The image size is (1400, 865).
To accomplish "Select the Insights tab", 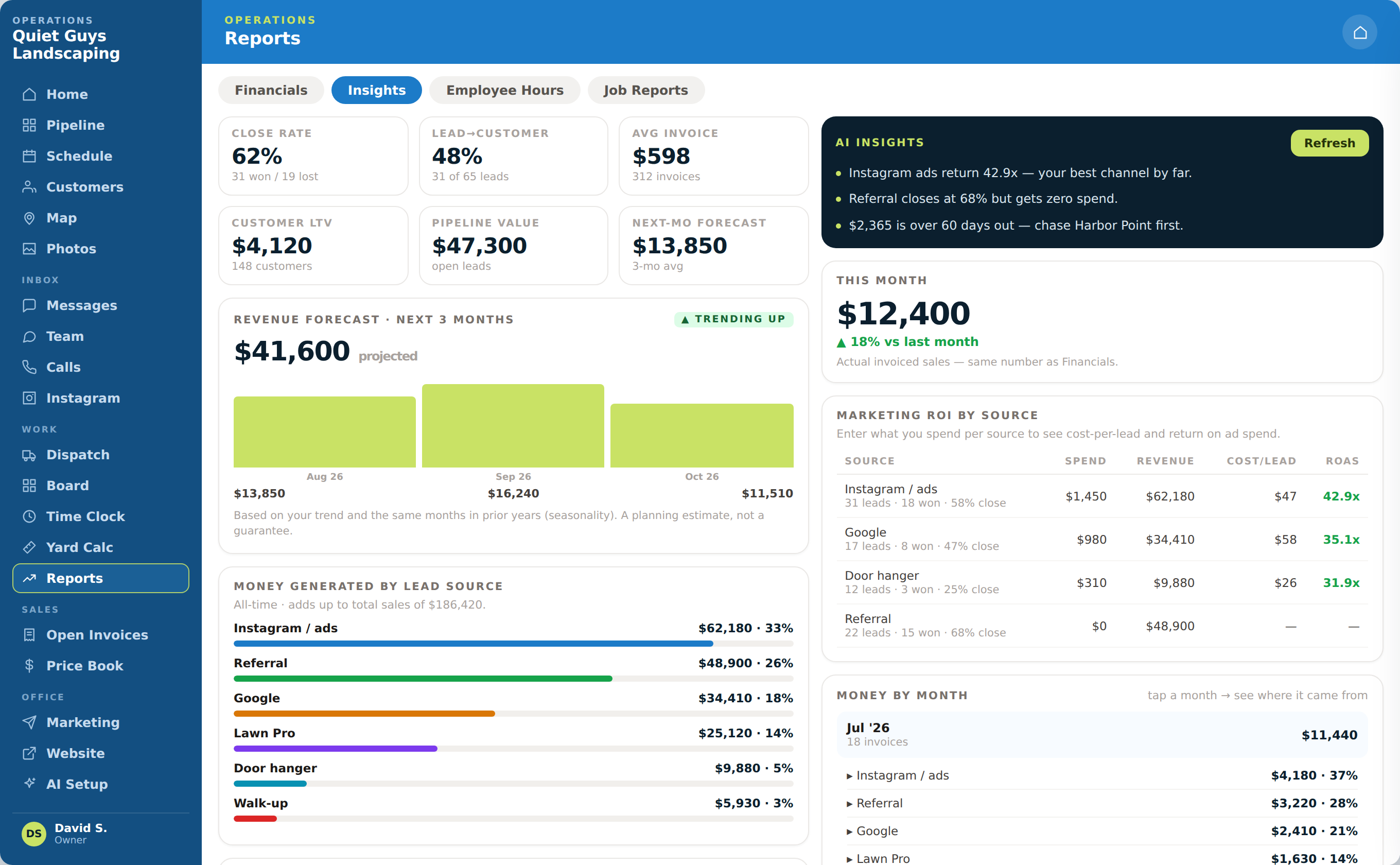I will coord(376,91).
